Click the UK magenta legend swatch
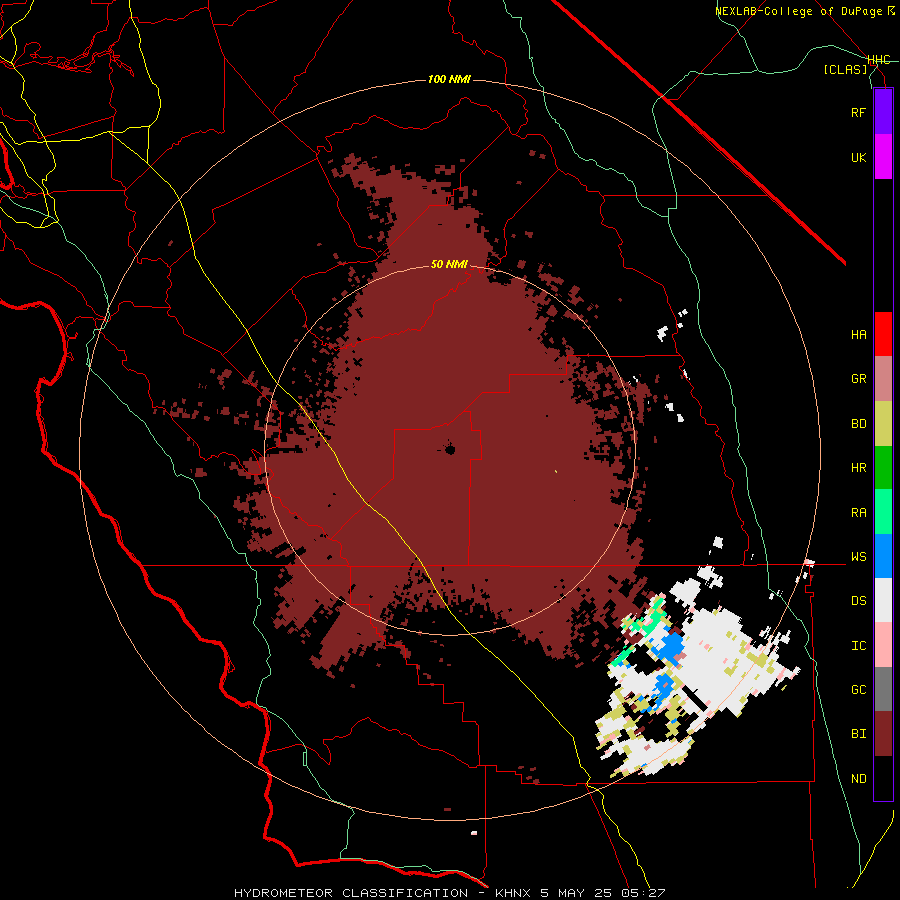This screenshot has width=900, height=900. tap(883, 157)
